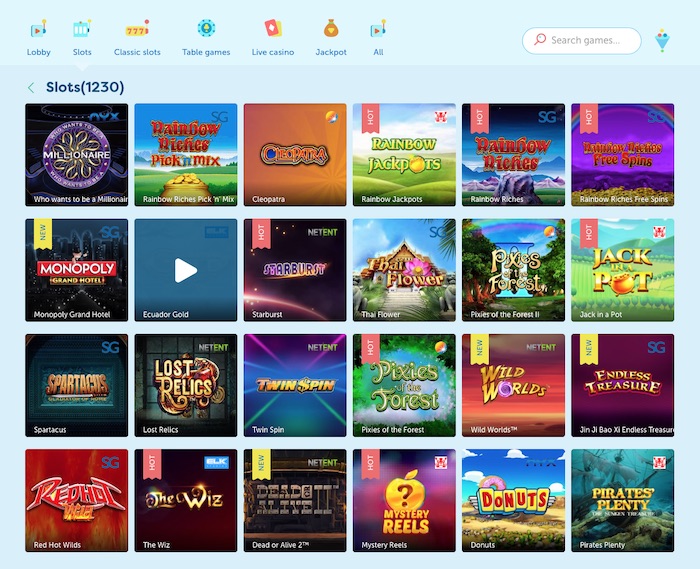Launch the Lost Relics slot

(x=186, y=385)
